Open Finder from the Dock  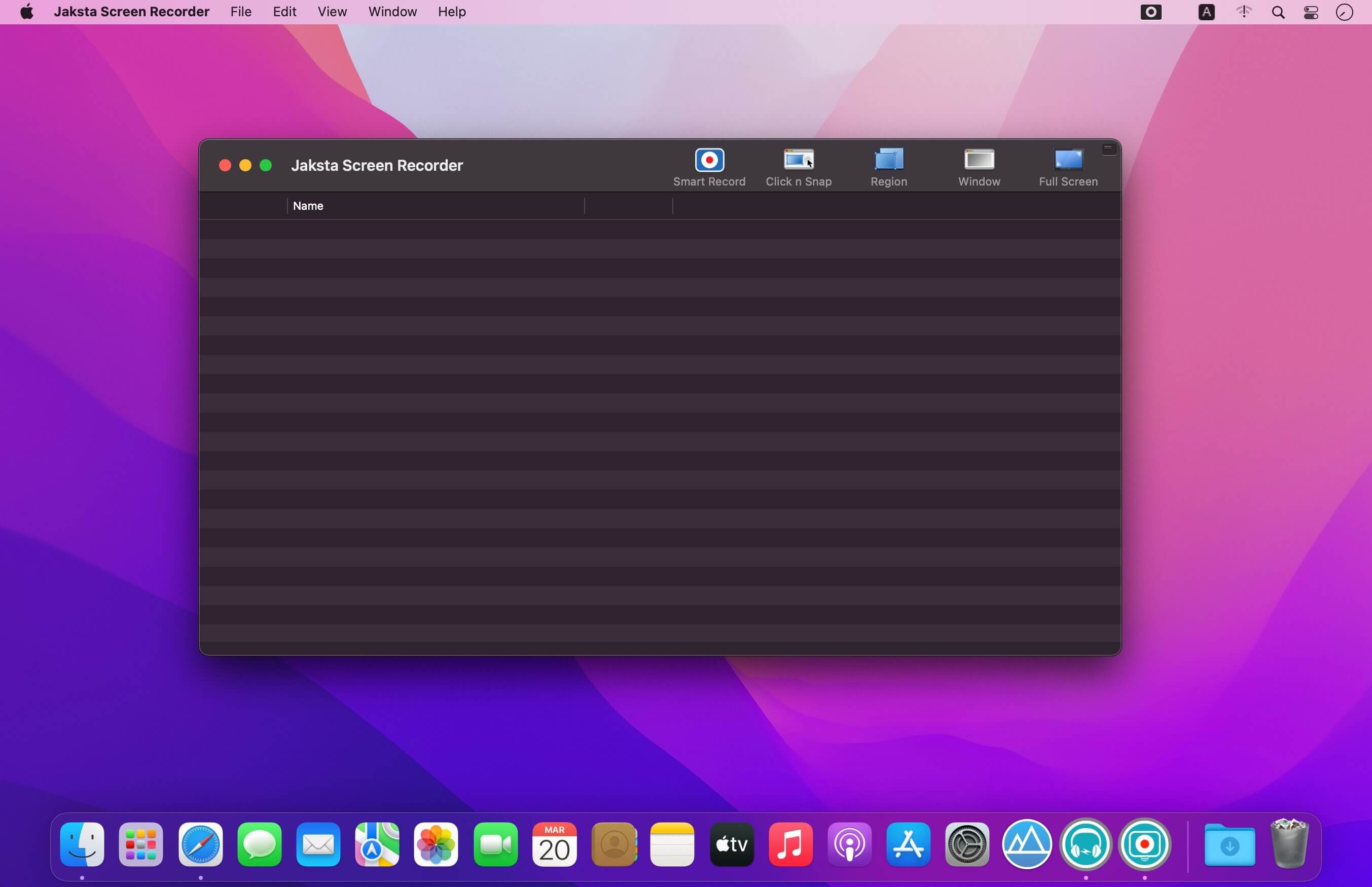tap(82, 844)
